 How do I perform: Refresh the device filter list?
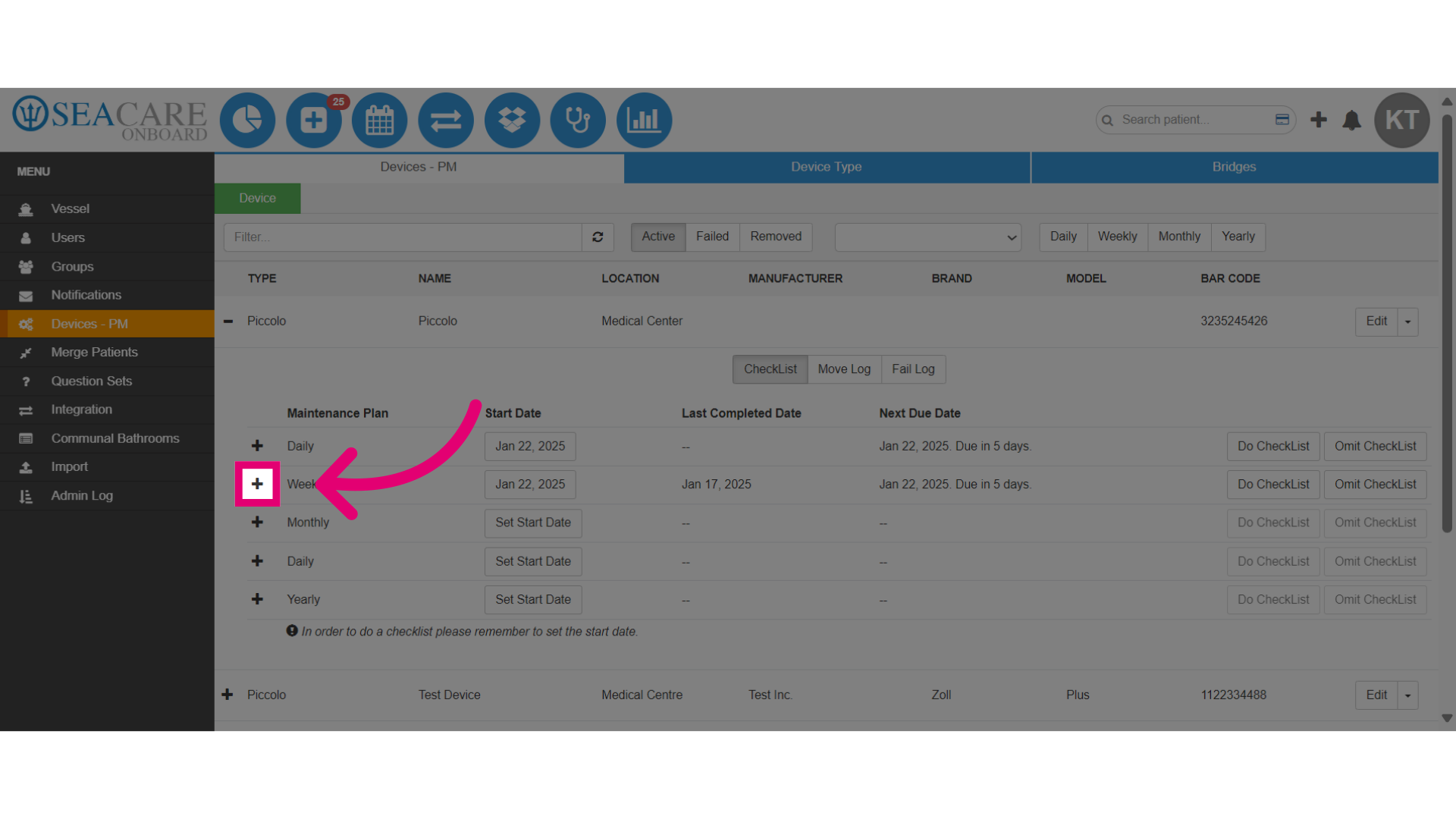coord(598,237)
